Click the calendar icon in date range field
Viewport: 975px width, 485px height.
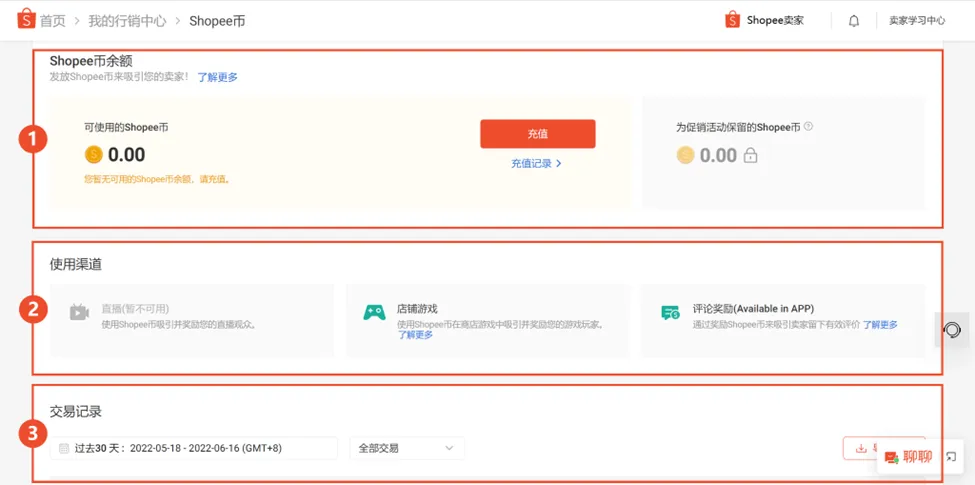coord(64,448)
